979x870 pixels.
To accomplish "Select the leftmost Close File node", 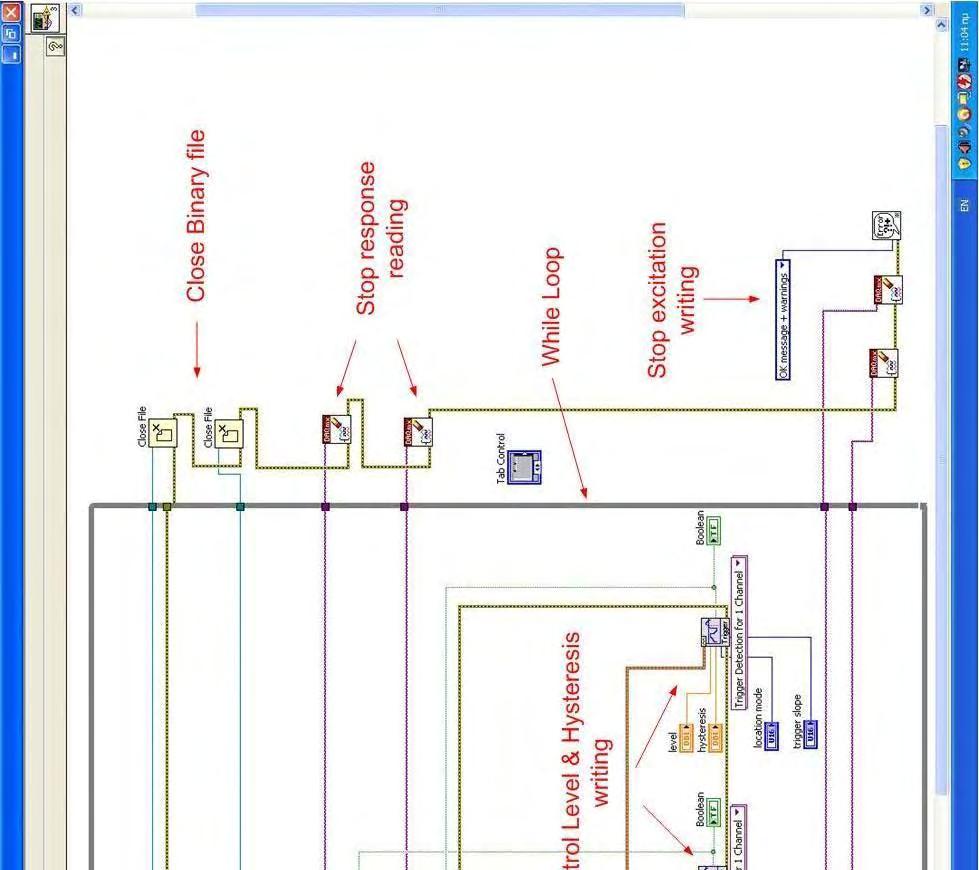I will coord(162,433).
